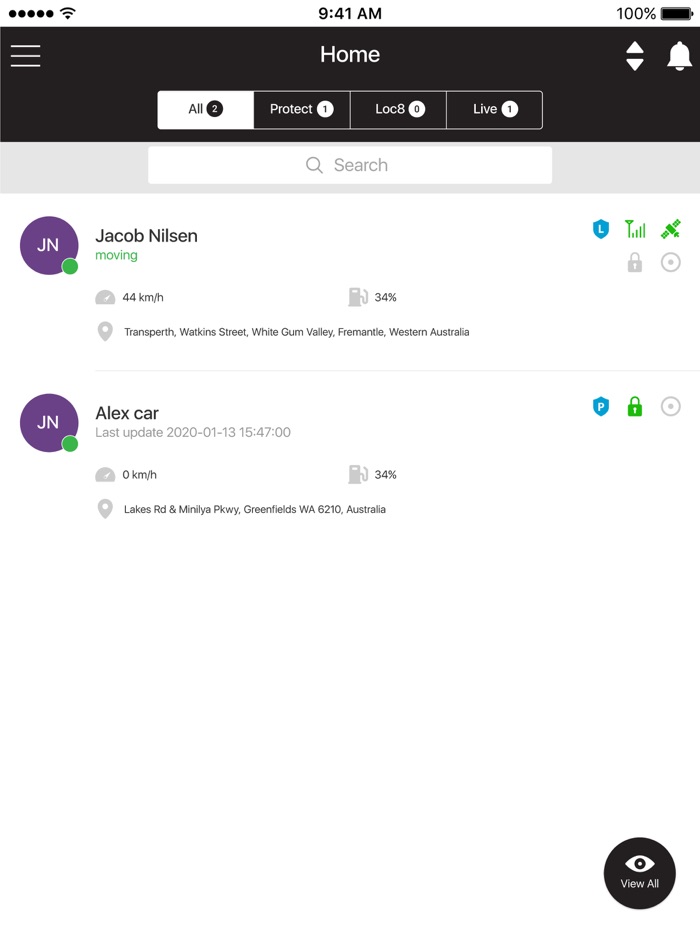Screen dimensions: 700x934
Task: Open the notifications bell
Action: click(679, 56)
